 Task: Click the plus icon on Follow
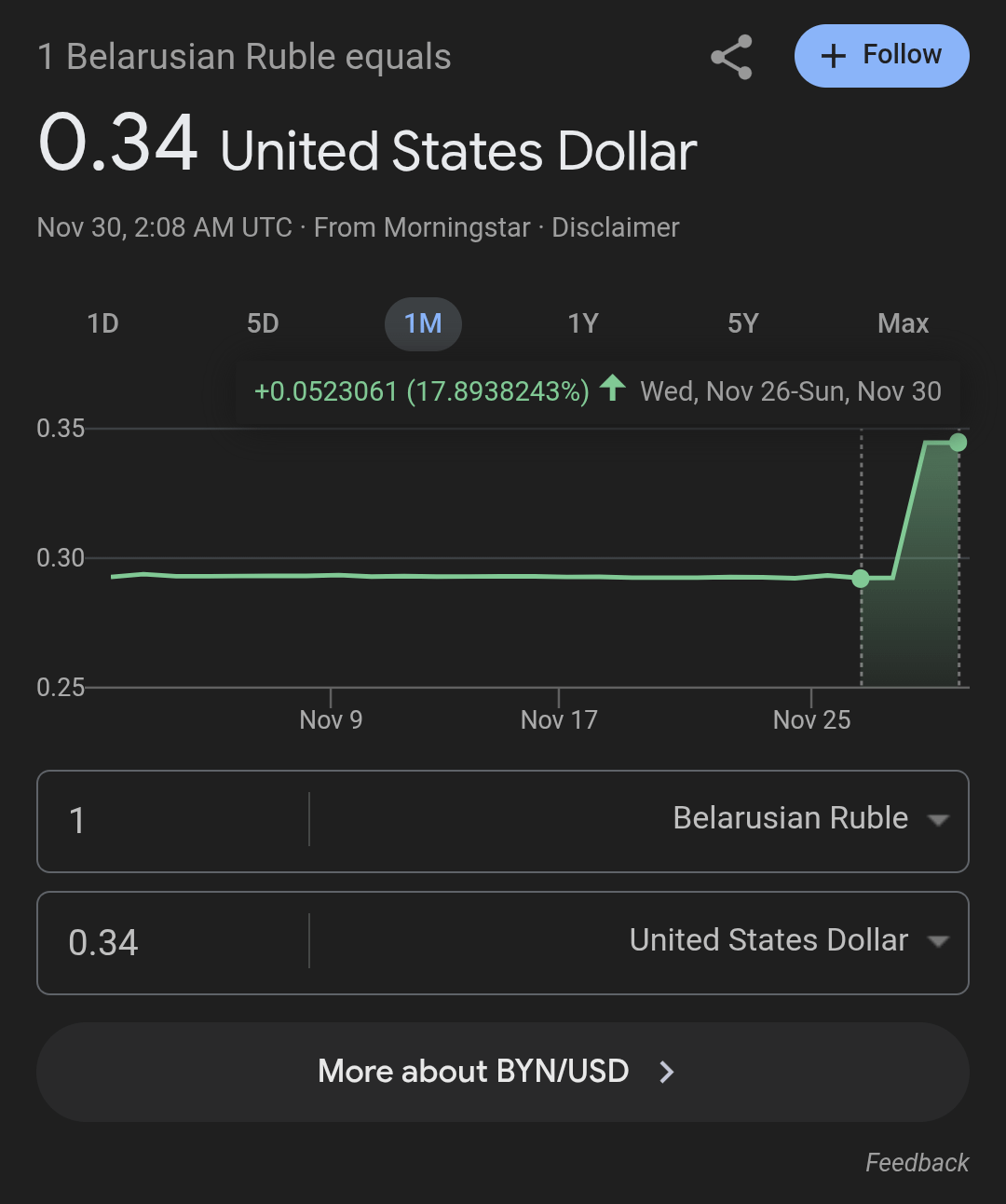[x=833, y=56]
